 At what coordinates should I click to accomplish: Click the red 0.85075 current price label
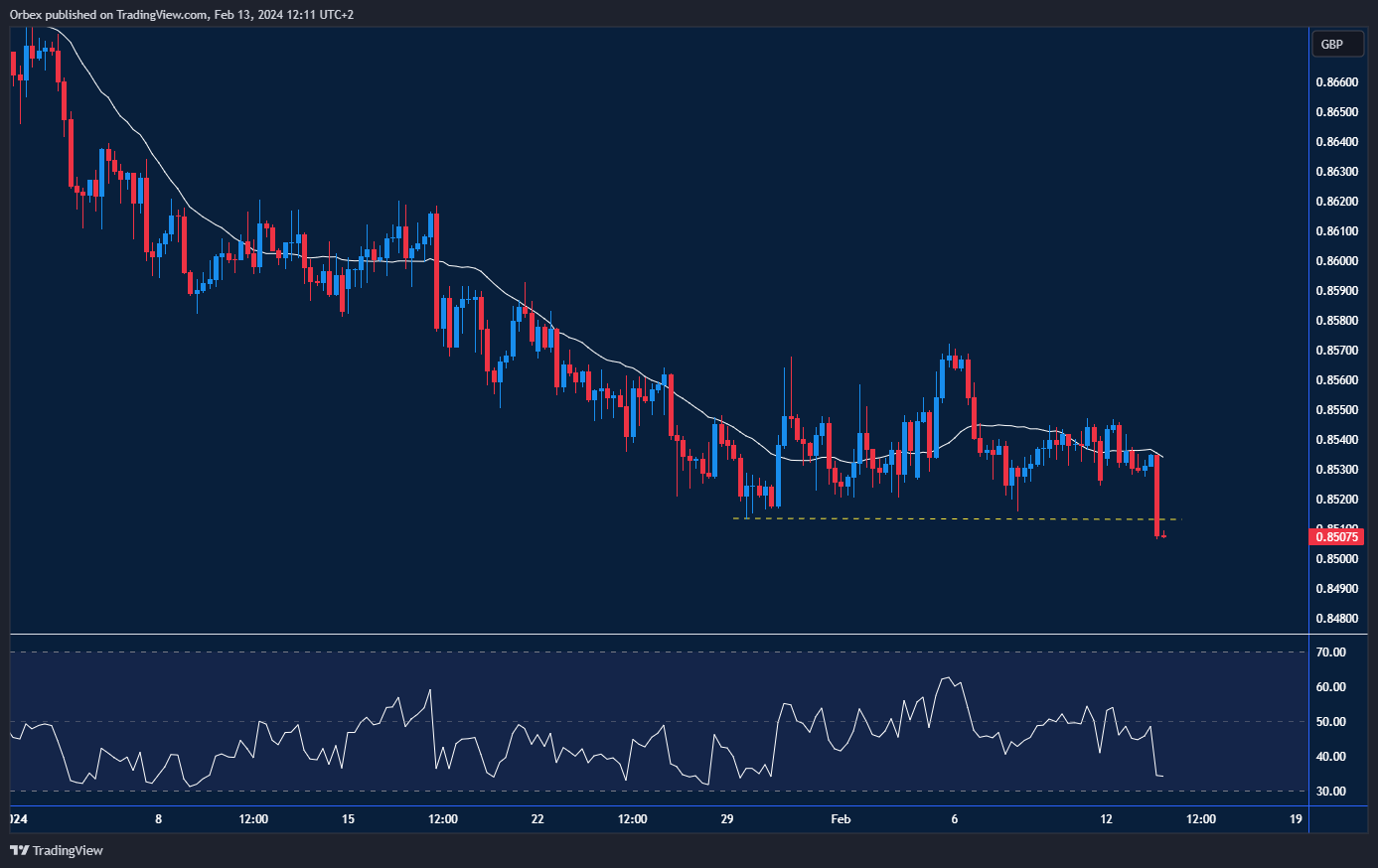[x=1337, y=537]
